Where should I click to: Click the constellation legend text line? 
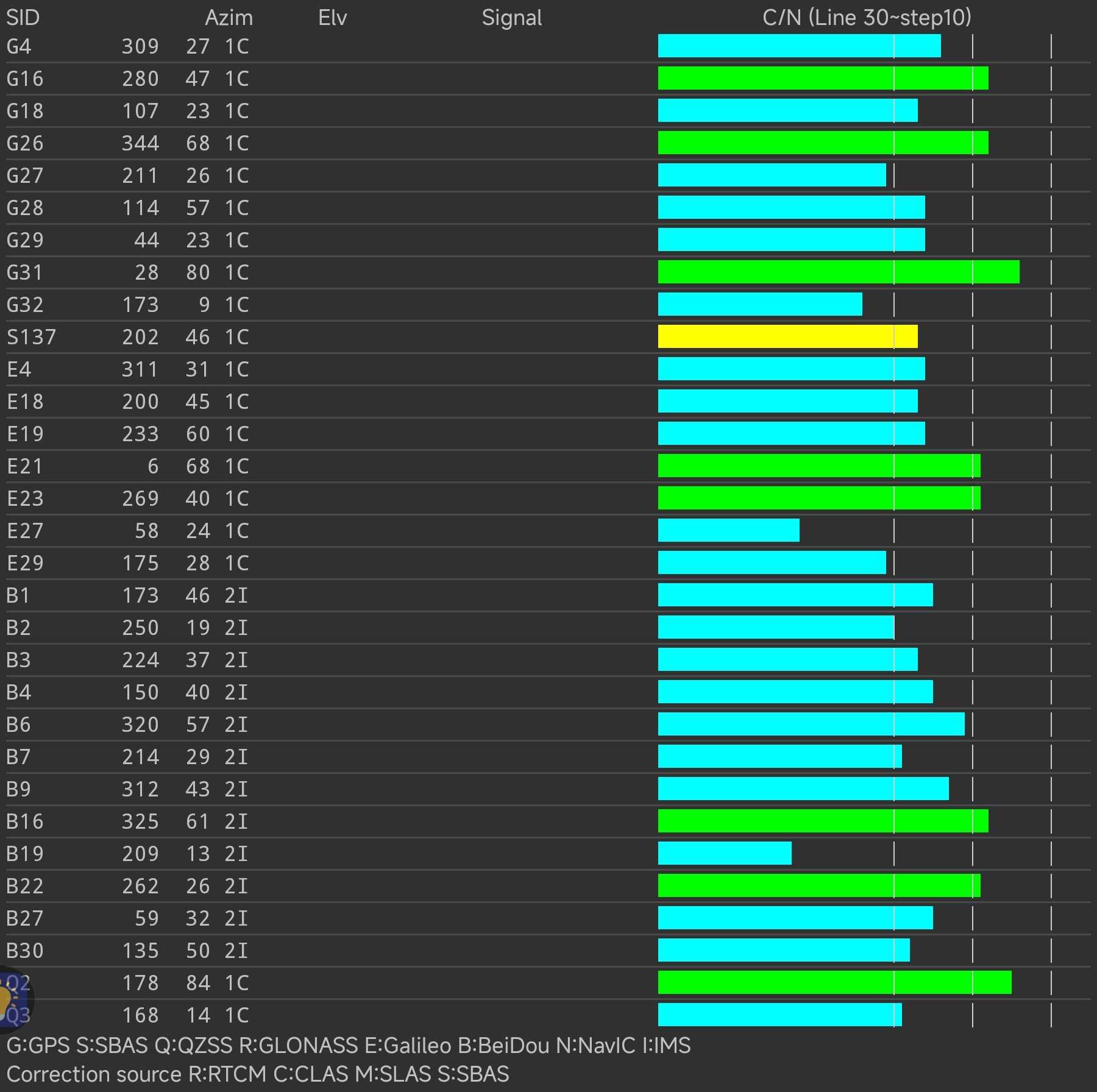tap(348, 1045)
